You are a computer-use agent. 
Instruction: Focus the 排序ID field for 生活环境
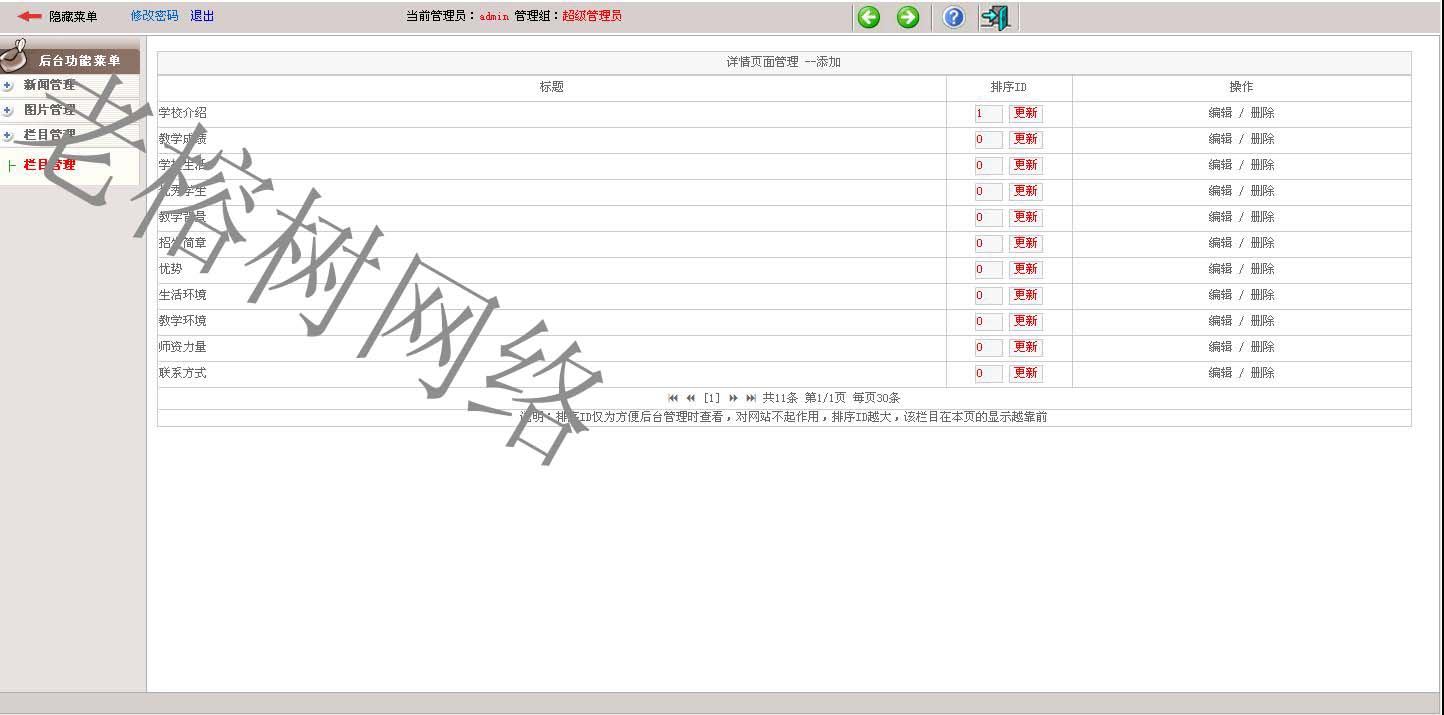(x=988, y=295)
